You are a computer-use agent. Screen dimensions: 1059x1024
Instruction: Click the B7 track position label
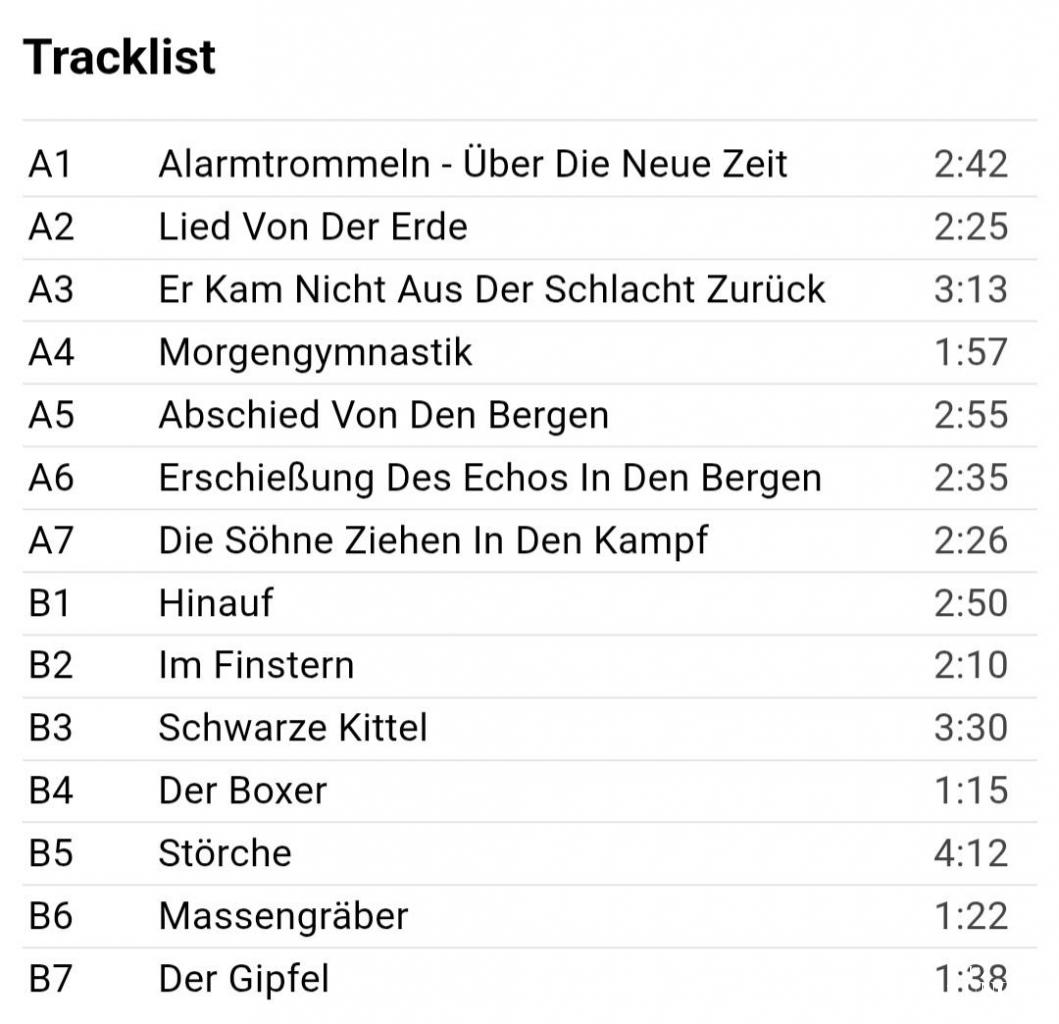click(x=51, y=979)
